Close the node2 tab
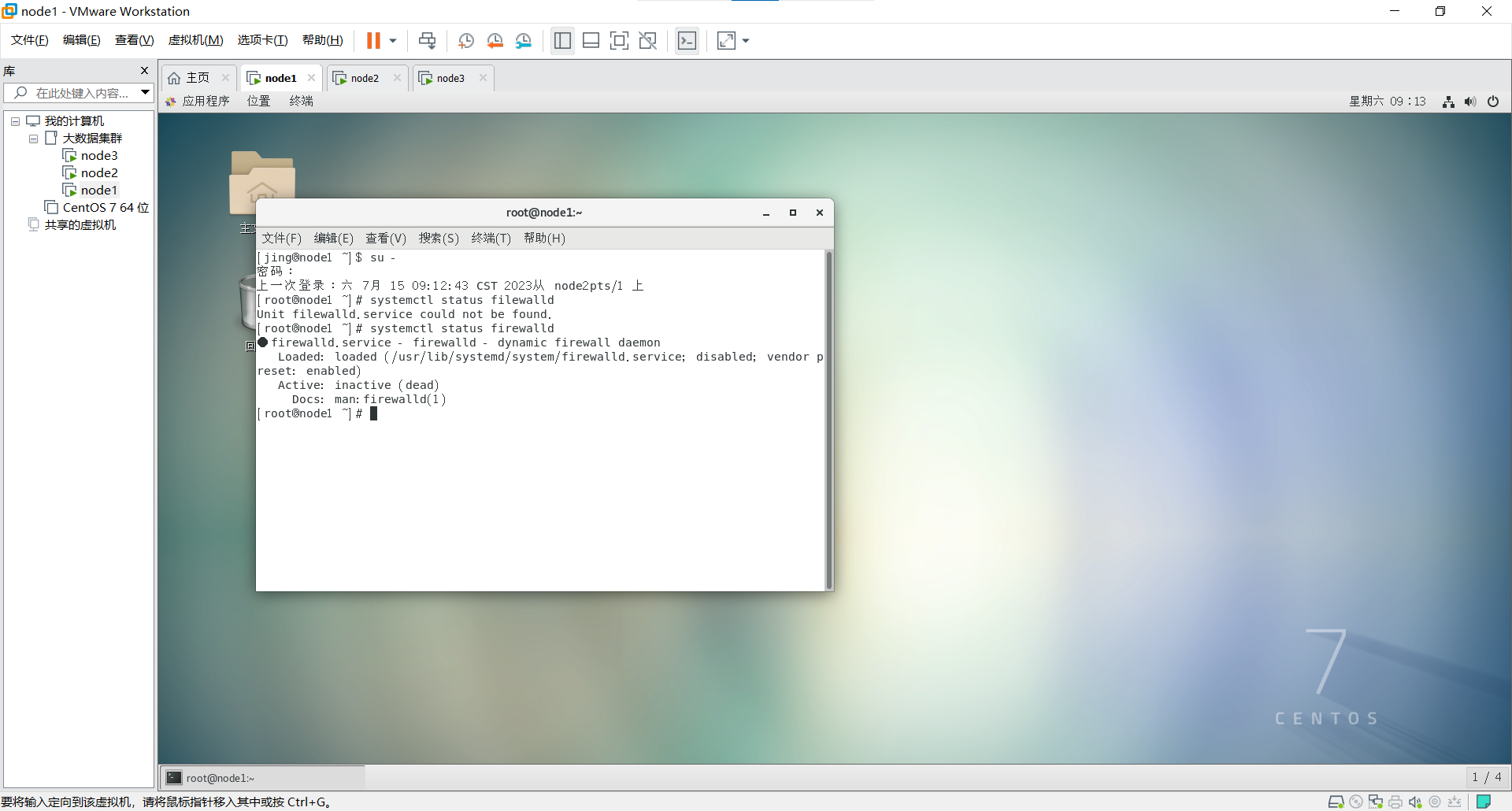Viewport: 1512px width, 811px height. [397, 77]
